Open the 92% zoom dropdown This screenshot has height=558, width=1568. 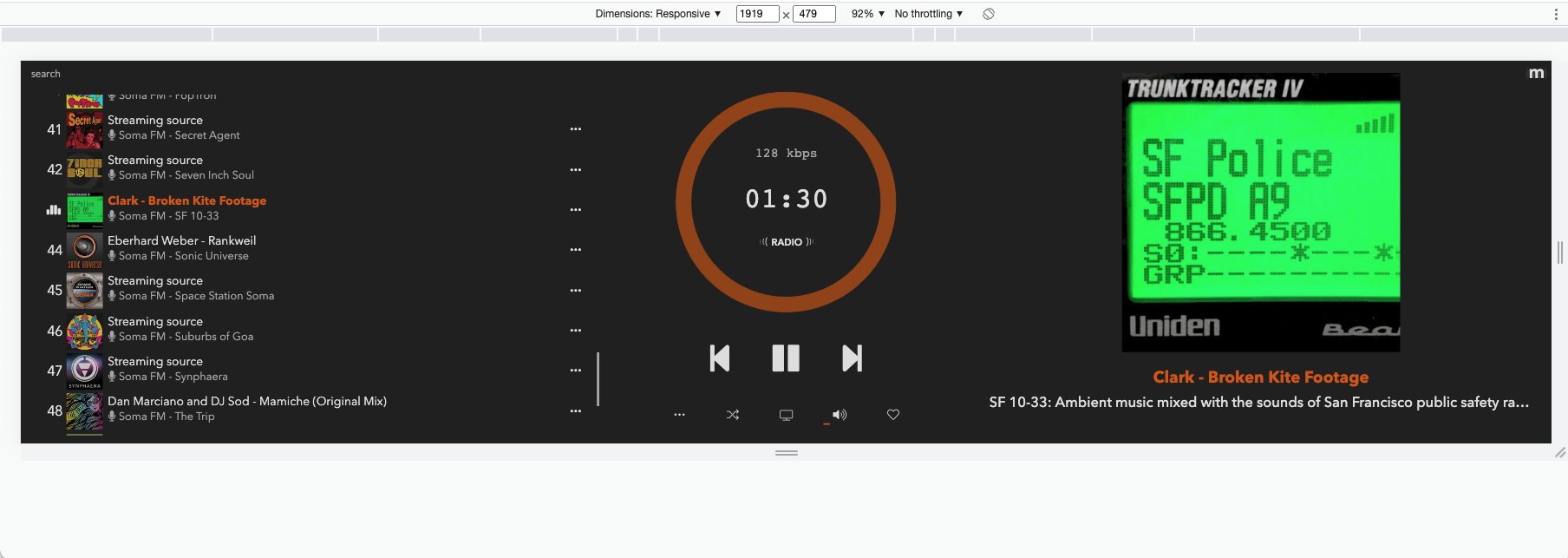(868, 14)
